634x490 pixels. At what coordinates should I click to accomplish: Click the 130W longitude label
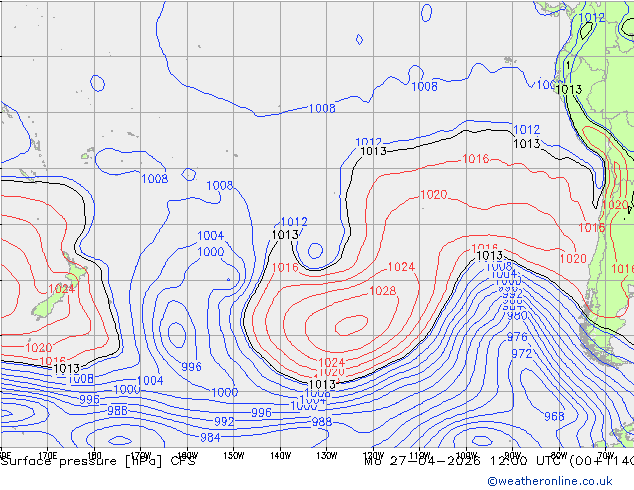[x=327, y=456]
